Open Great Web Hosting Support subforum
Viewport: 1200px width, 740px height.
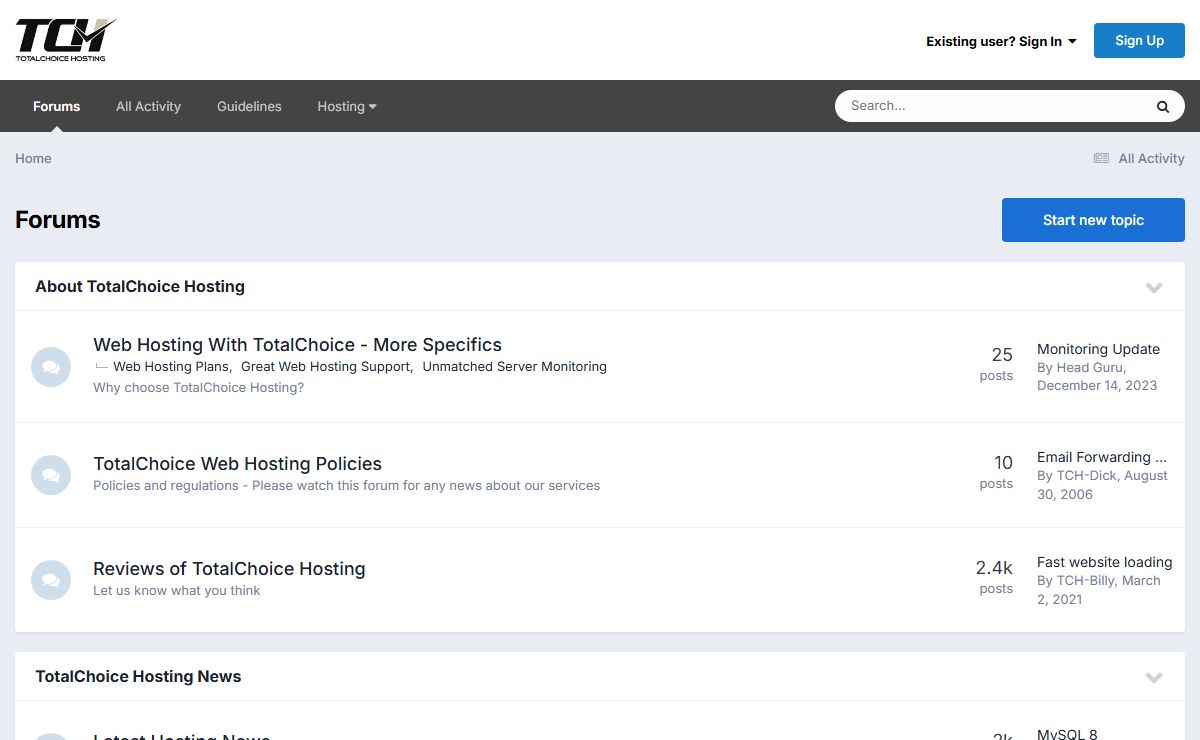pos(326,367)
